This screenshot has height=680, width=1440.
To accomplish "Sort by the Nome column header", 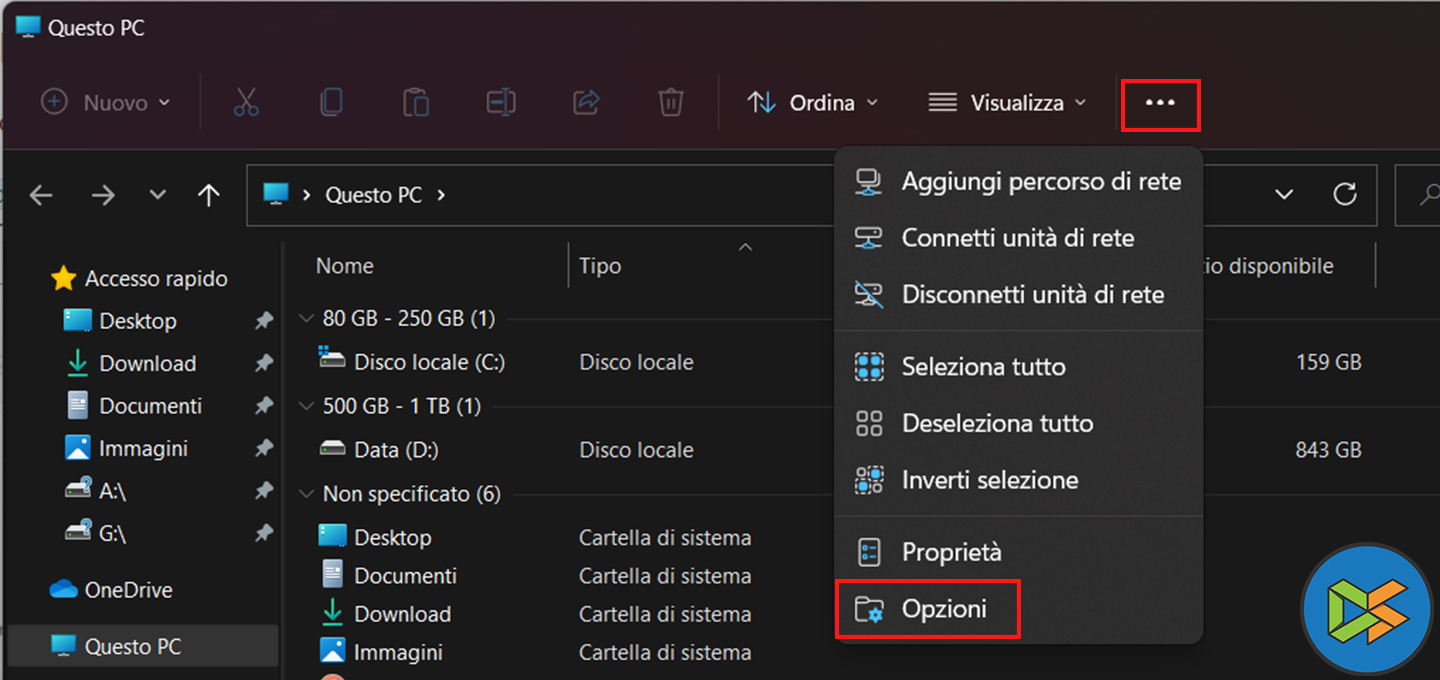I will [345, 266].
